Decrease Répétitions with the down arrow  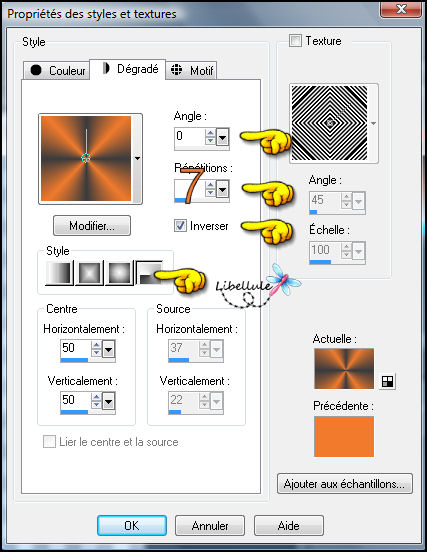210,194
